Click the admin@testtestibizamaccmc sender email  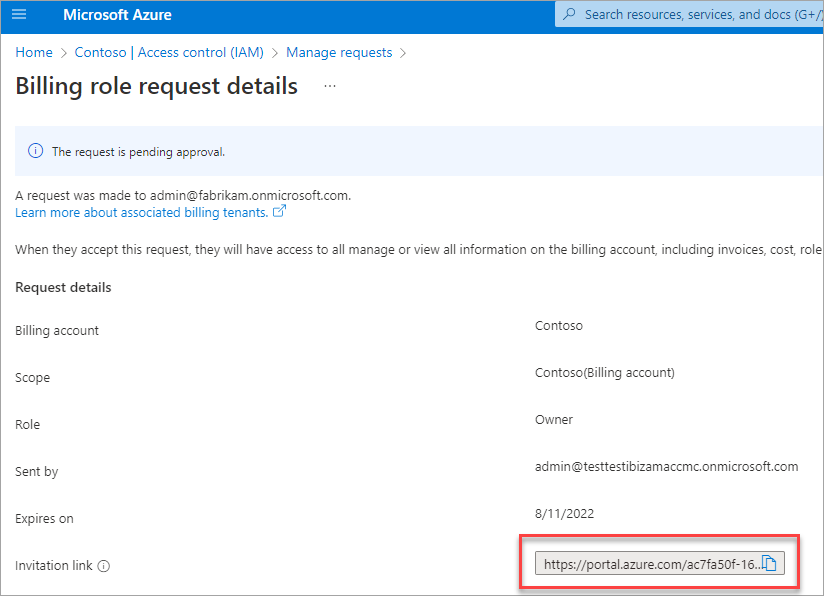[x=666, y=466]
